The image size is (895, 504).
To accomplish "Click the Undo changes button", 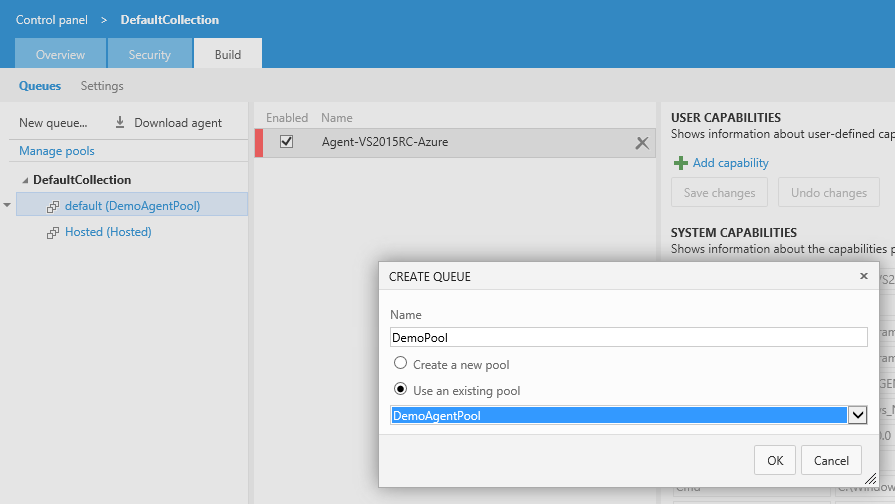I will coord(828,192).
